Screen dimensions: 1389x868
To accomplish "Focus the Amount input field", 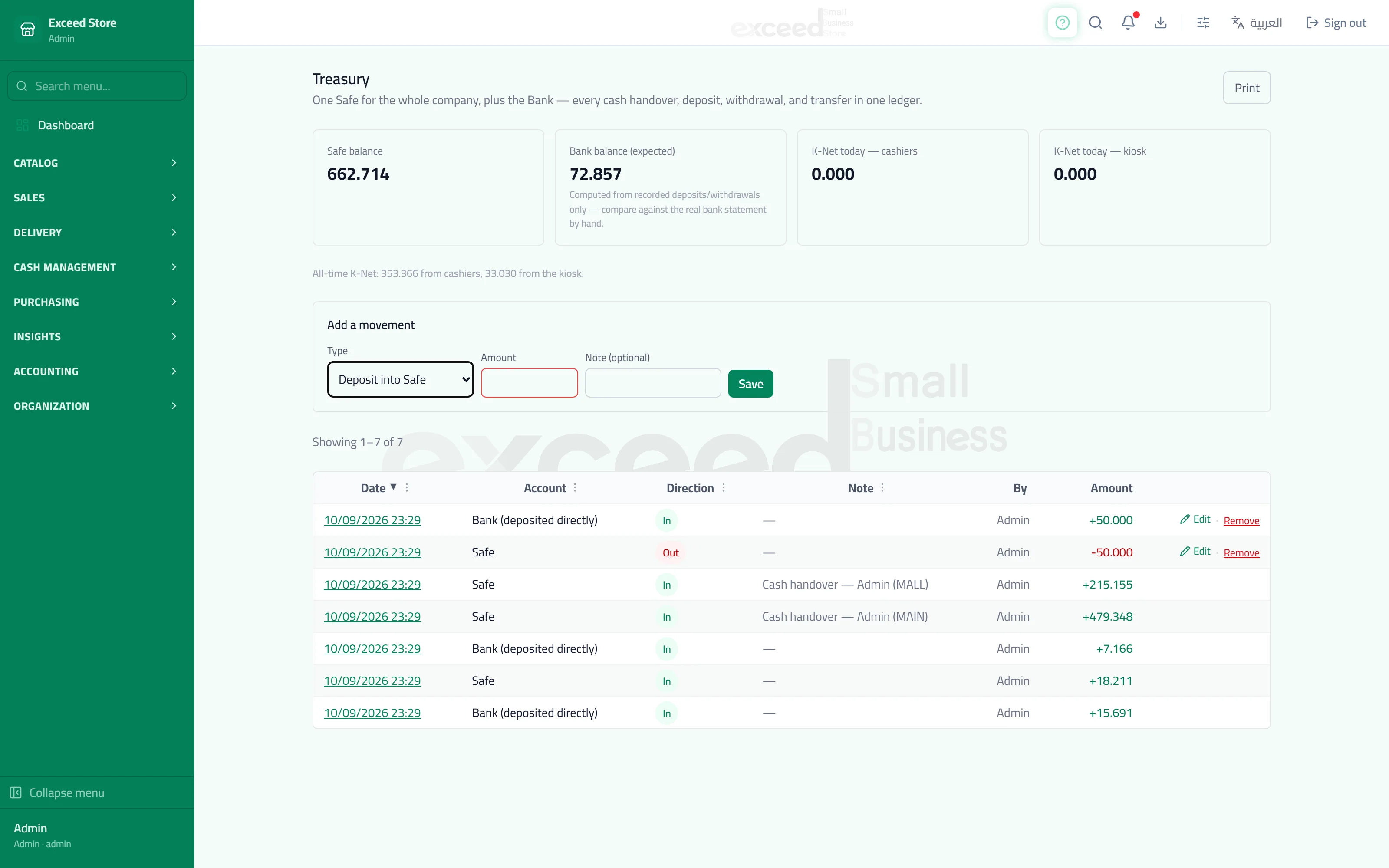I will point(529,383).
